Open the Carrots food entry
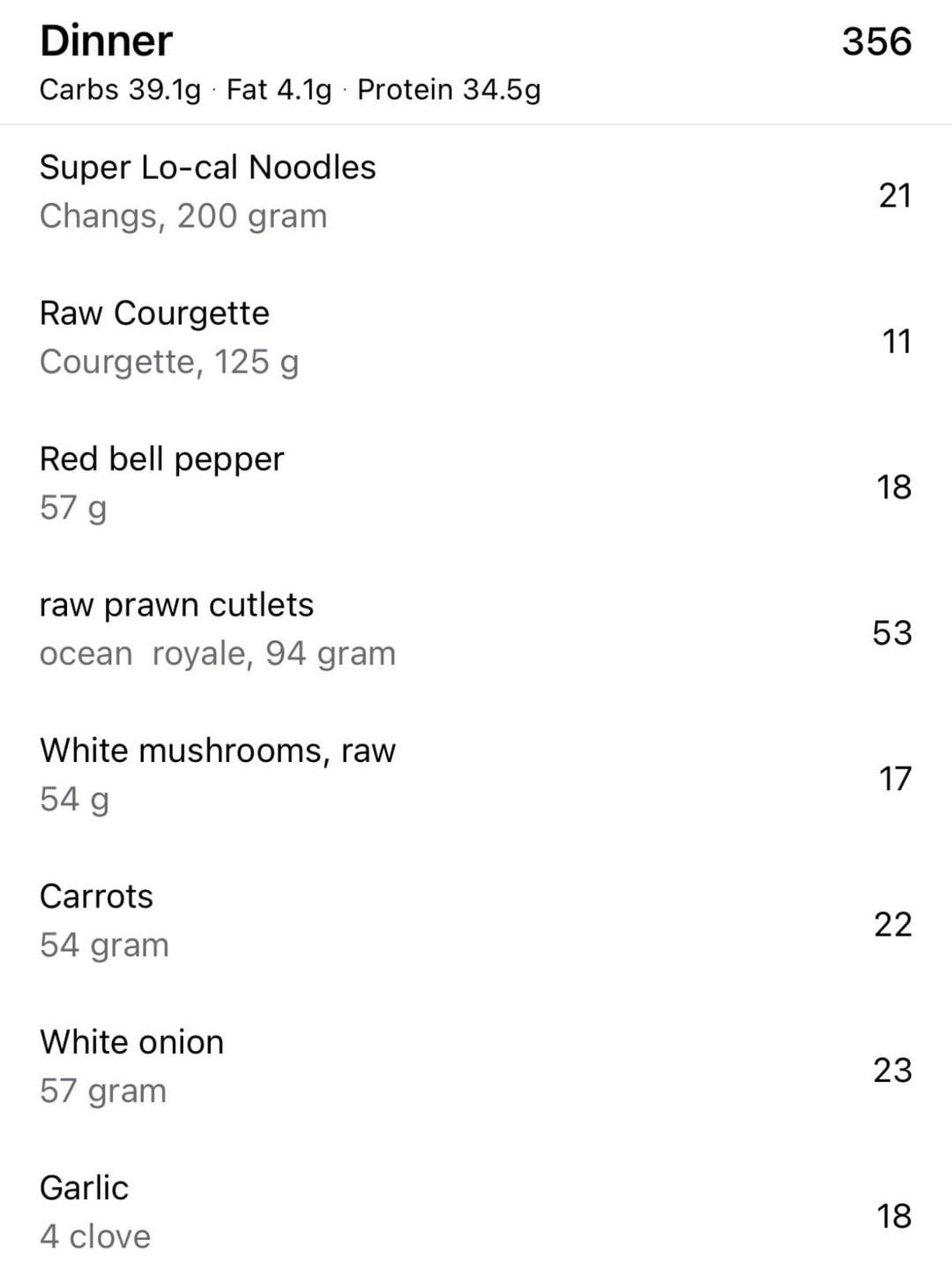Screen dimensions: 952x1269 96,896
